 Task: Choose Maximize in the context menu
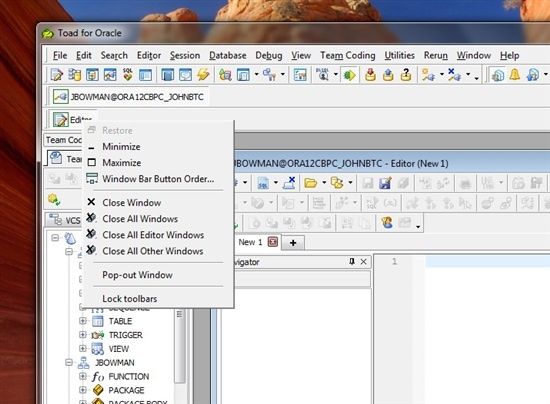click(x=158, y=163)
